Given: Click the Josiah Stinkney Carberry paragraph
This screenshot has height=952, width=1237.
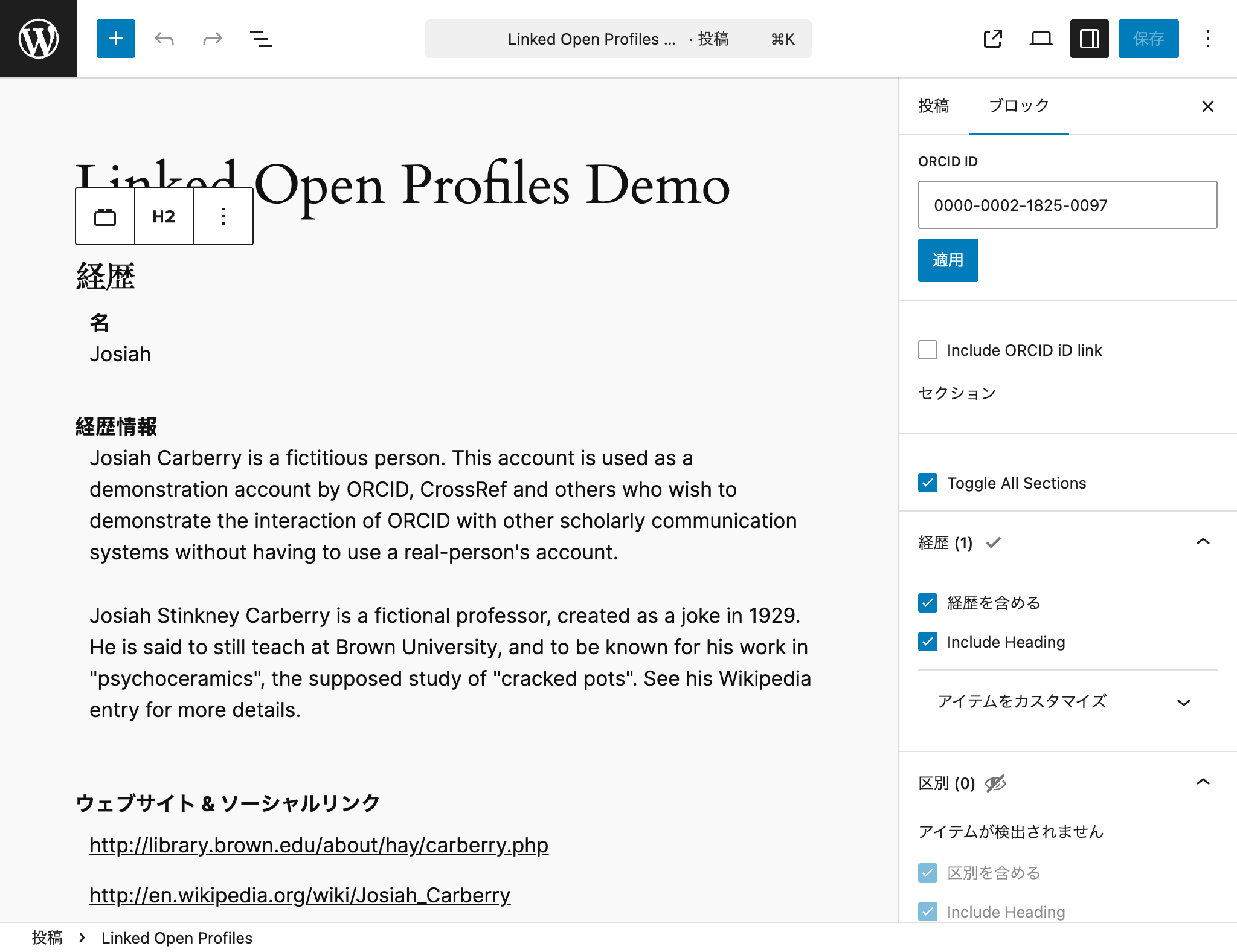Looking at the screenshot, I should tap(451, 663).
